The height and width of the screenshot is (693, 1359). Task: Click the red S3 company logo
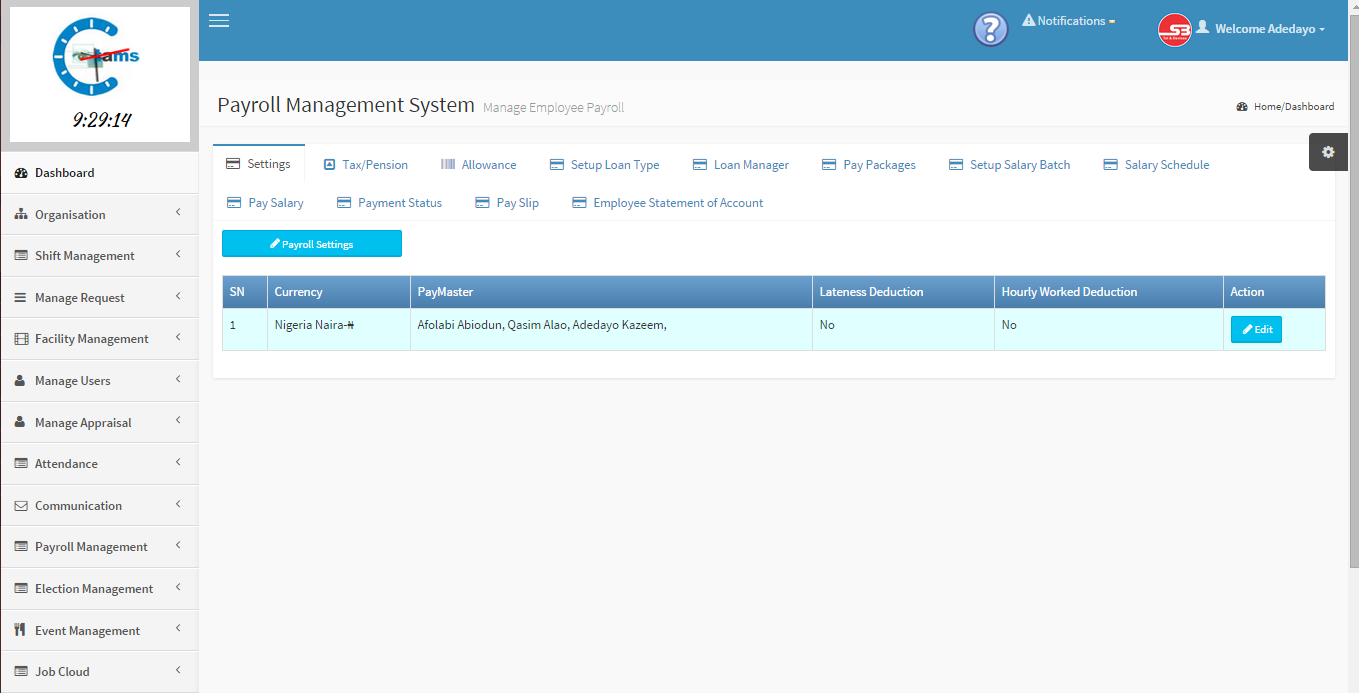[1174, 30]
